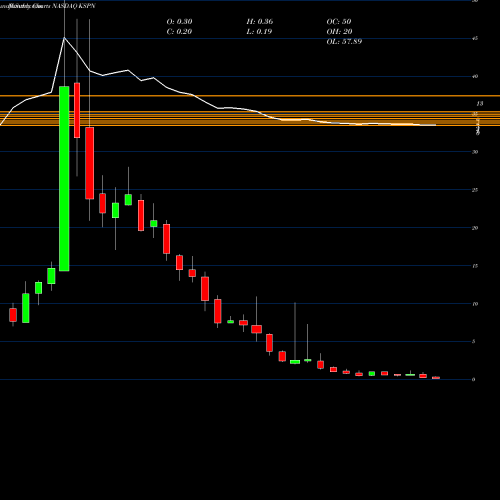The image size is (500, 500).
Task: Click the 25 price axis label
Action: tap(475, 190)
